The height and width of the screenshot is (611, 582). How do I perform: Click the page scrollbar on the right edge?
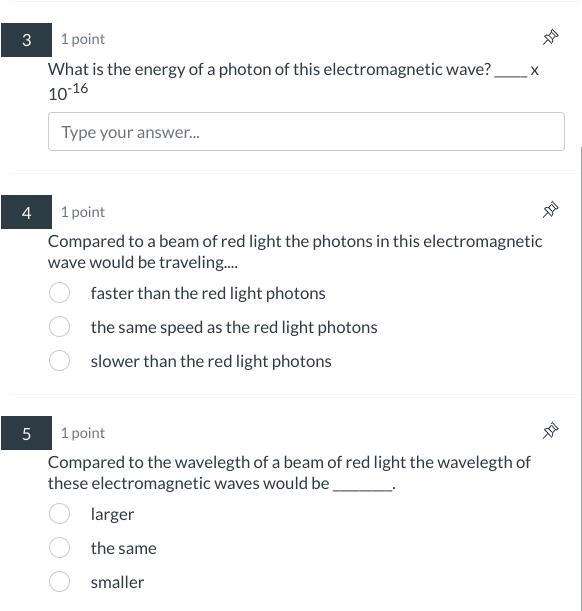[x=581, y=378]
